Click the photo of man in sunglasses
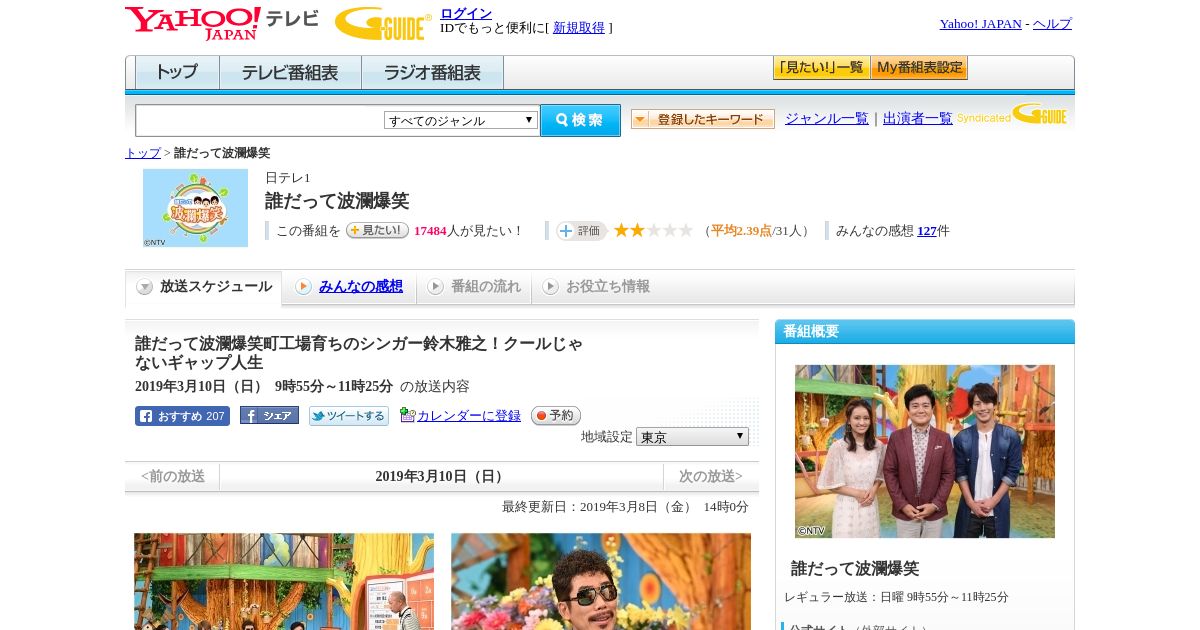Viewport: 1200px width, 630px height. [x=601, y=581]
